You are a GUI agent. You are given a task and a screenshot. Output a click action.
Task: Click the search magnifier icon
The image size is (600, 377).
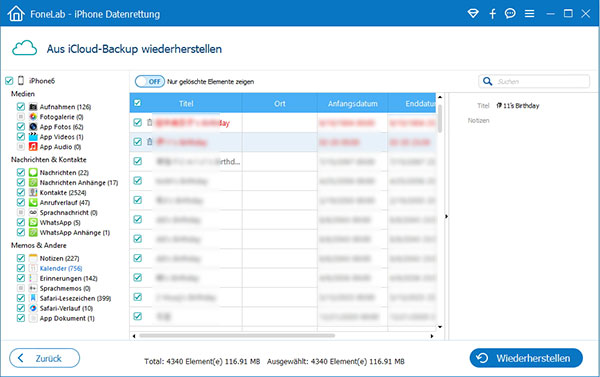click(x=487, y=82)
